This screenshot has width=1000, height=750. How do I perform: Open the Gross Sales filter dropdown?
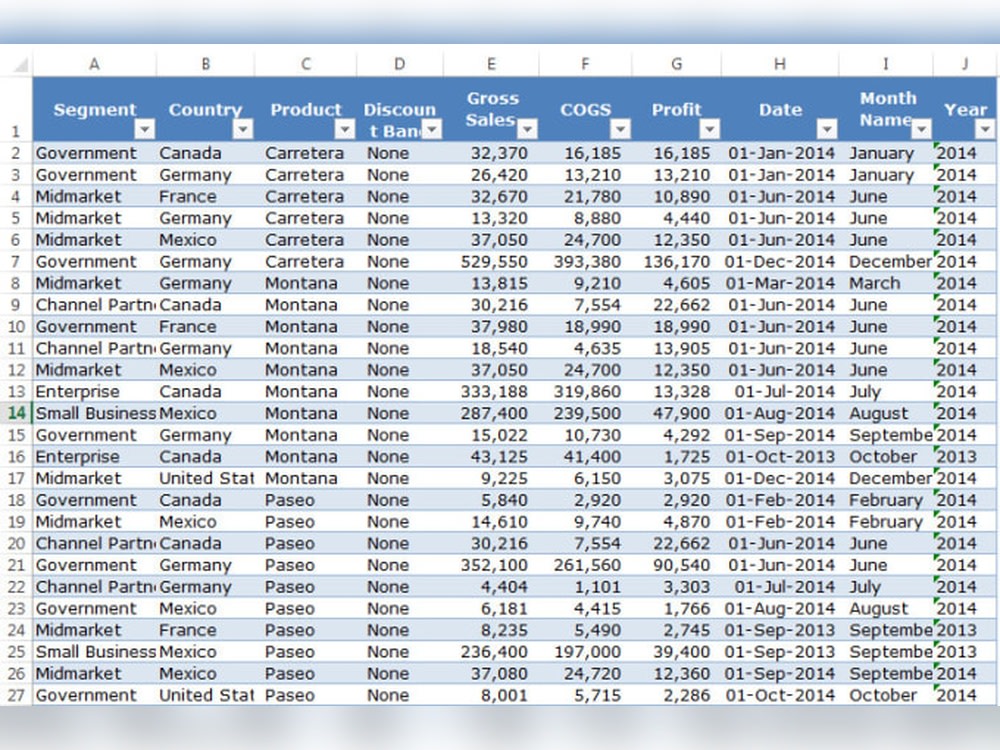coord(527,129)
